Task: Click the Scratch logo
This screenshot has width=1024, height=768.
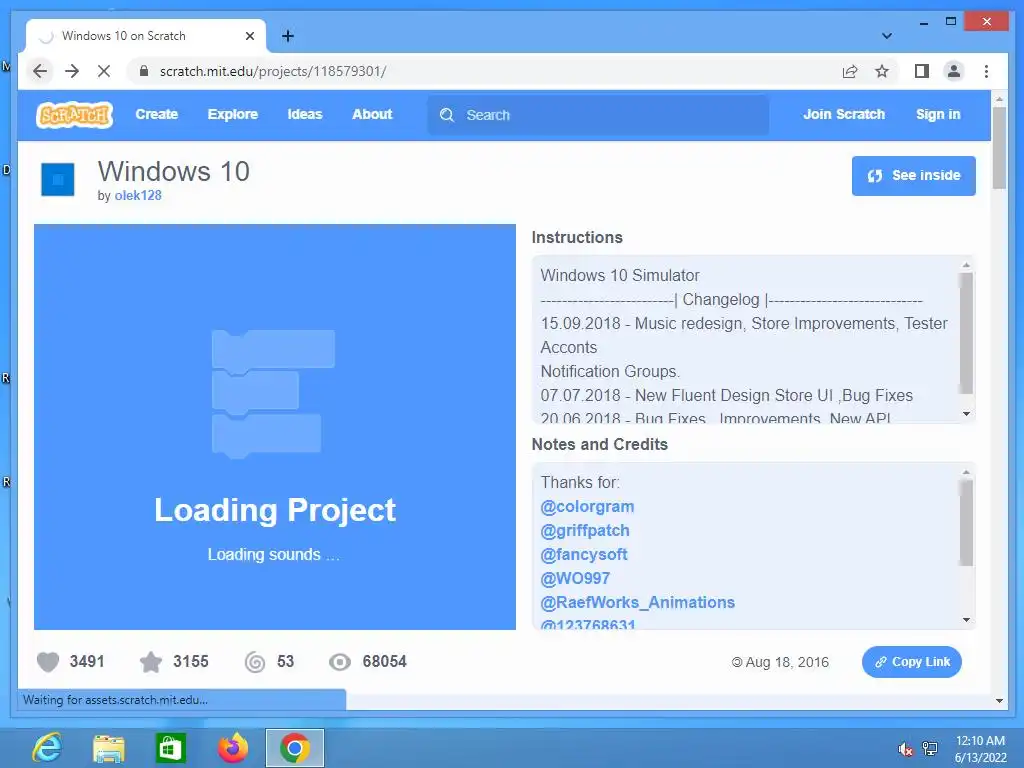Action: click(x=74, y=115)
